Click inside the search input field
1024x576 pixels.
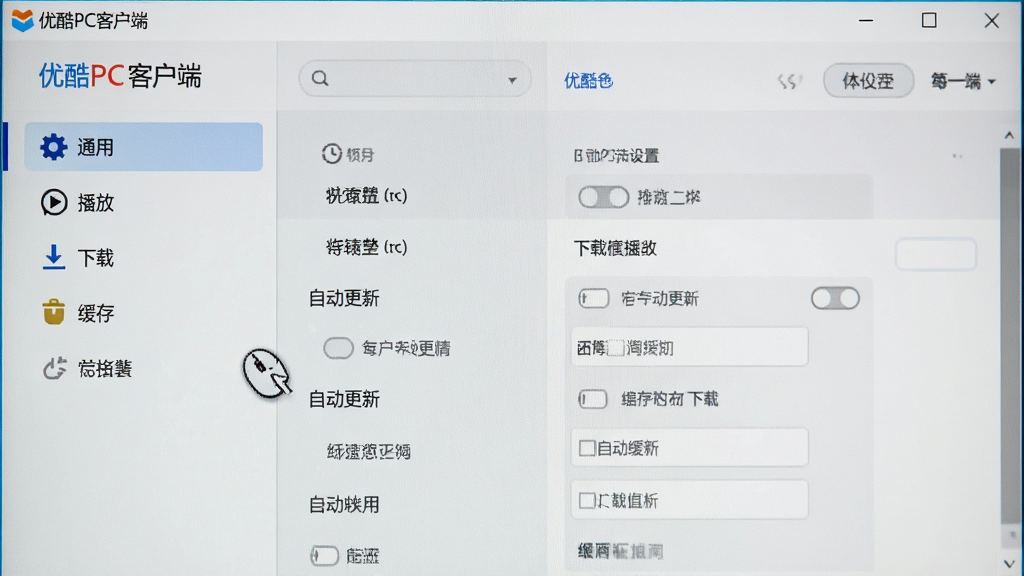tap(415, 79)
